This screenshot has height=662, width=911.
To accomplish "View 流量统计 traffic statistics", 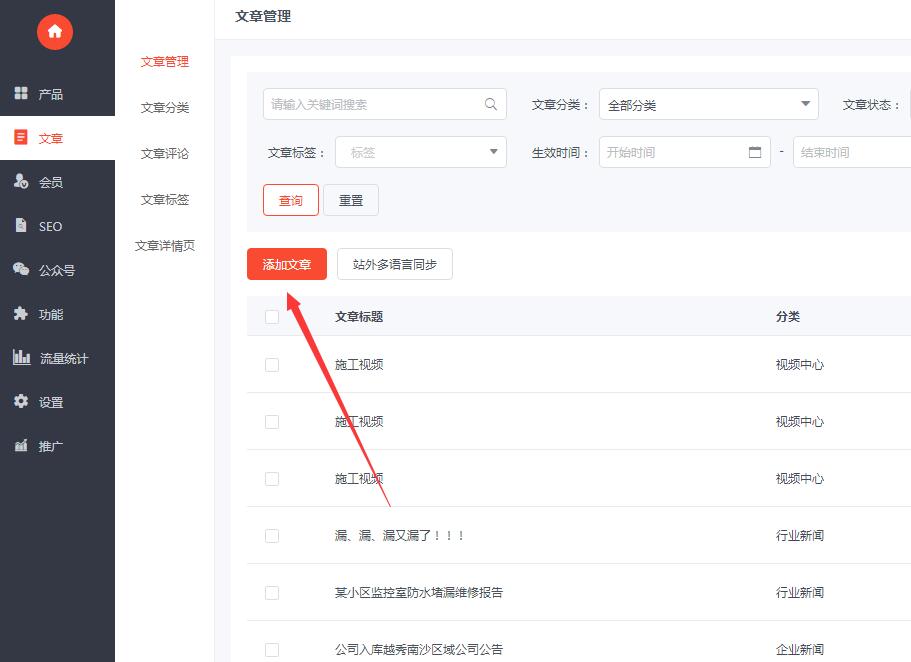I will [62, 358].
